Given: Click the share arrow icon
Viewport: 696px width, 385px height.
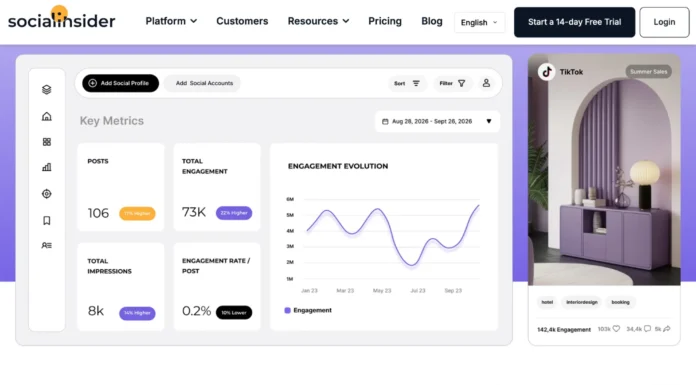Looking at the screenshot, I should 667,329.
